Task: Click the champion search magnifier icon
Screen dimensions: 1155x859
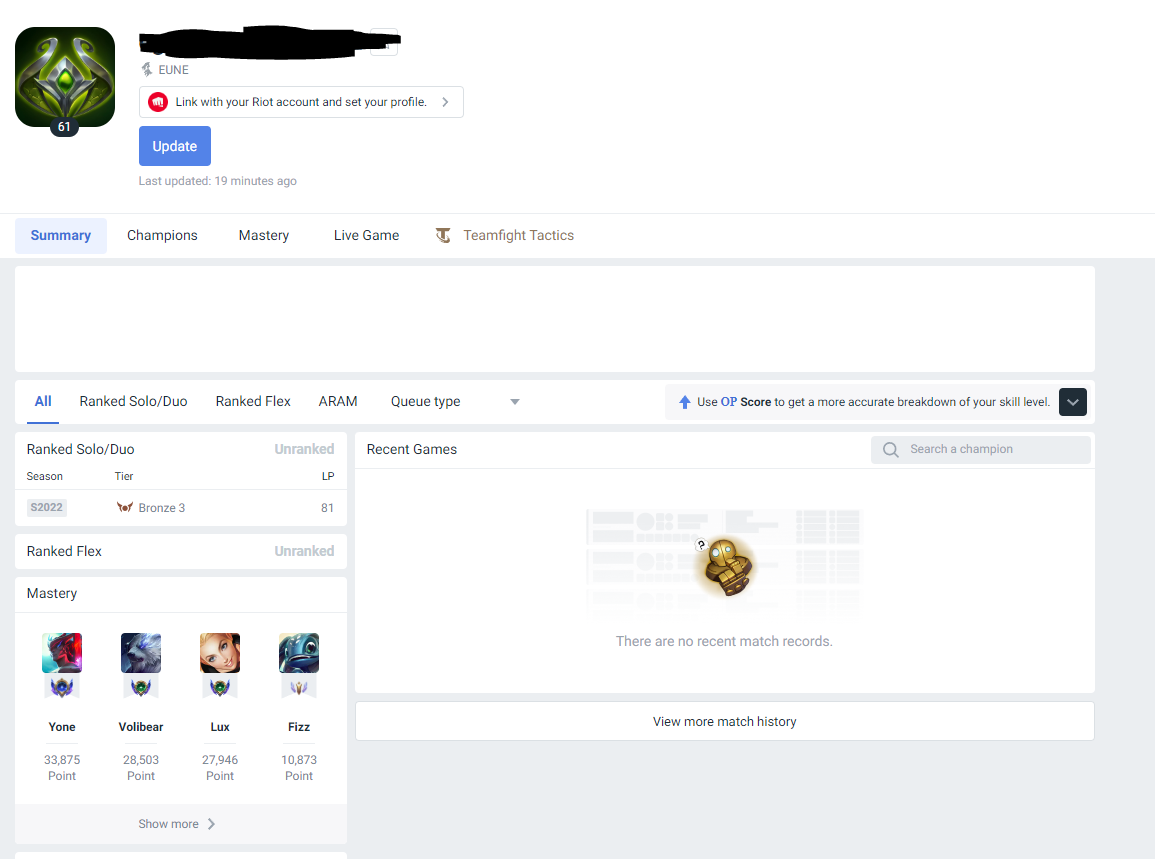Action: coord(891,449)
